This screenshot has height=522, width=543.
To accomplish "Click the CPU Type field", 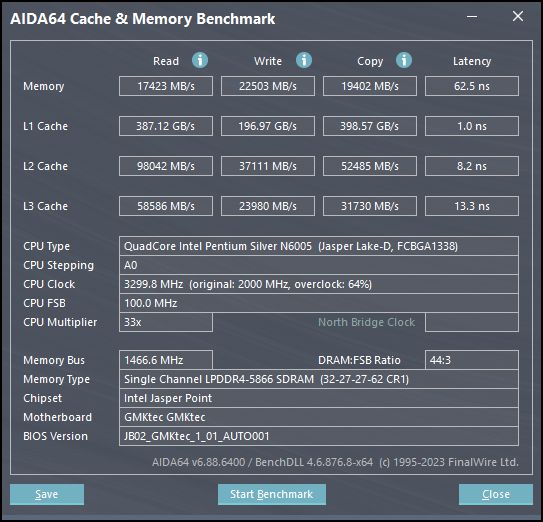I will [x=319, y=246].
